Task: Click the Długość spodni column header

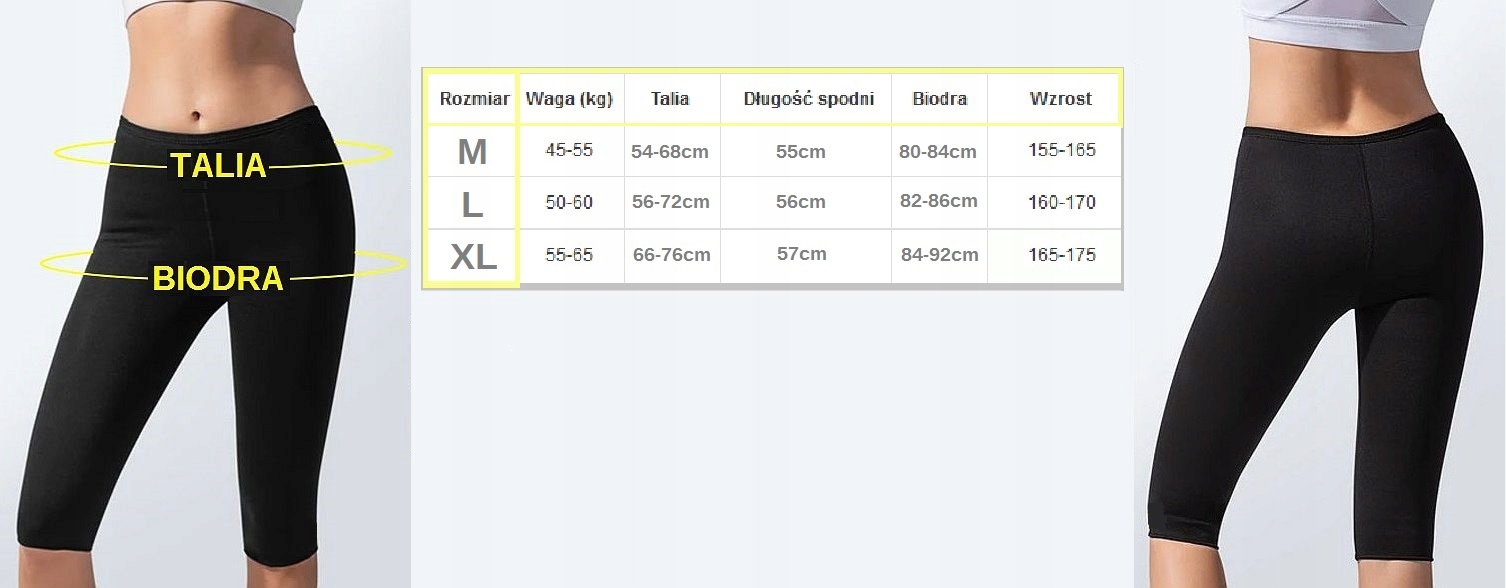Action: click(808, 99)
